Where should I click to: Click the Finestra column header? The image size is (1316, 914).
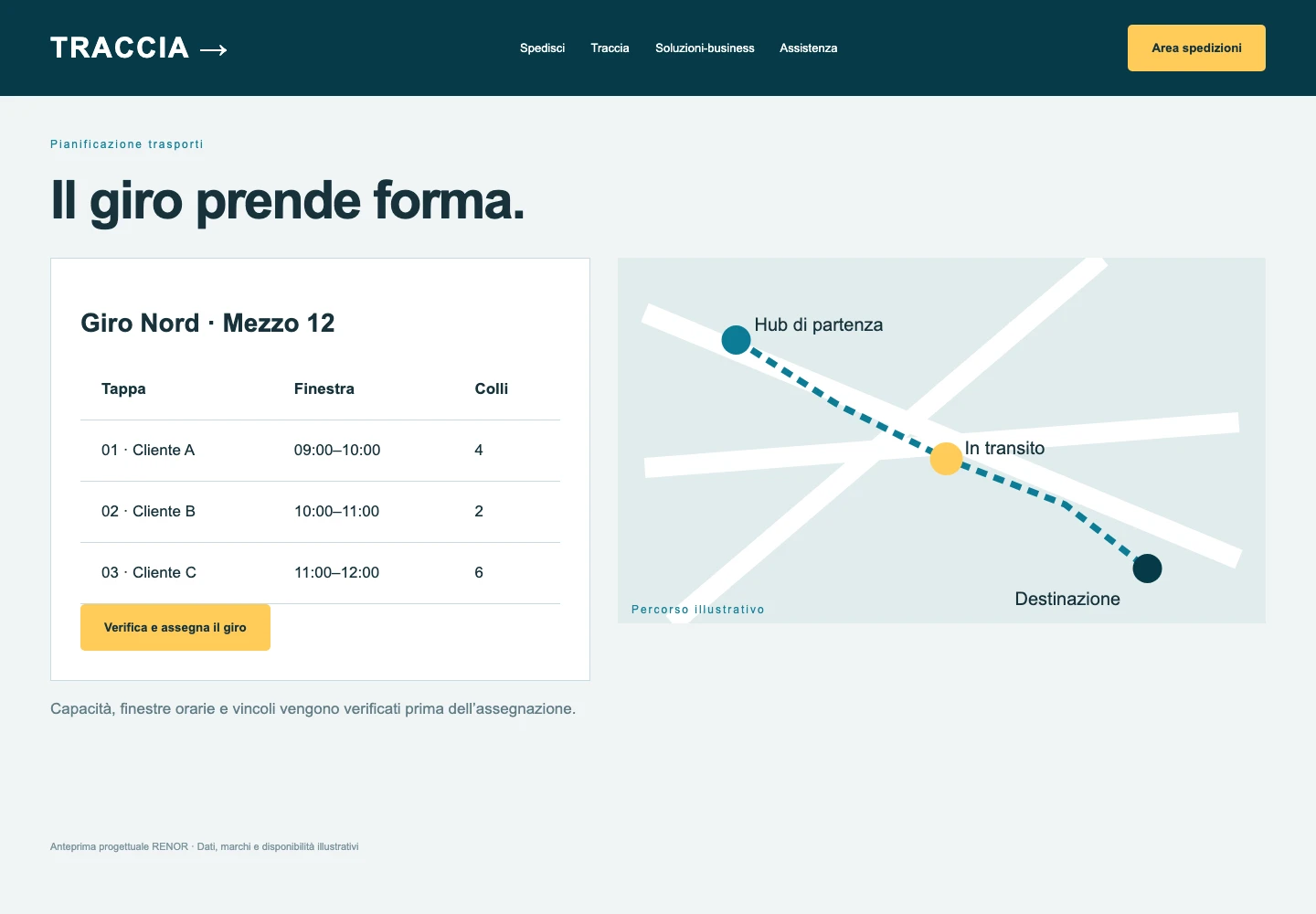click(324, 388)
